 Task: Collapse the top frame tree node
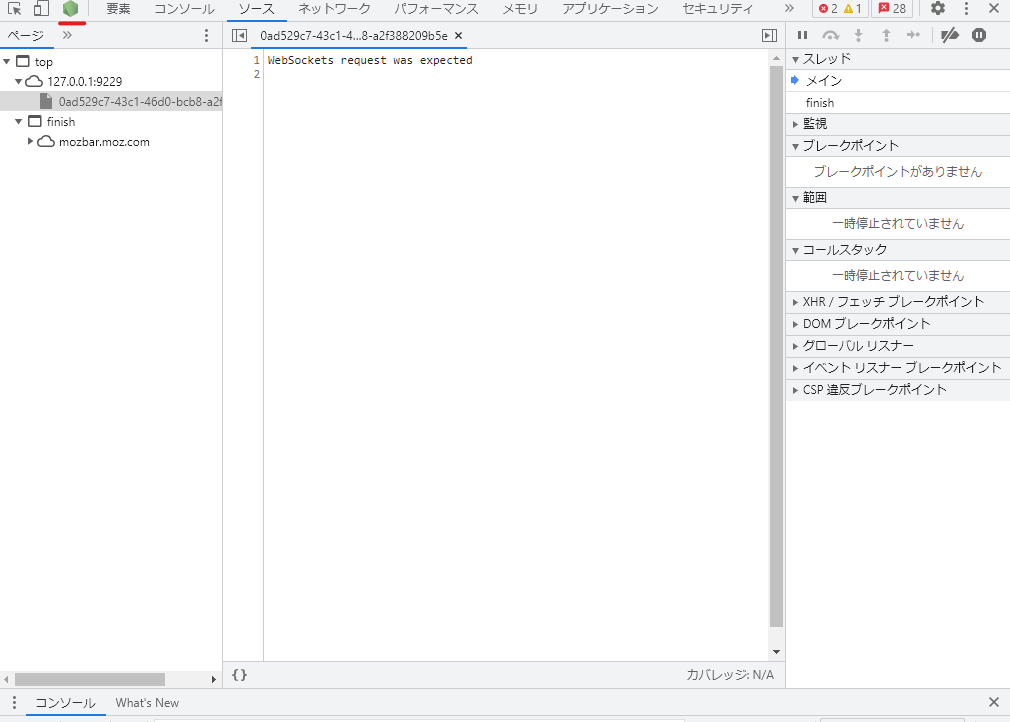coord(7,62)
